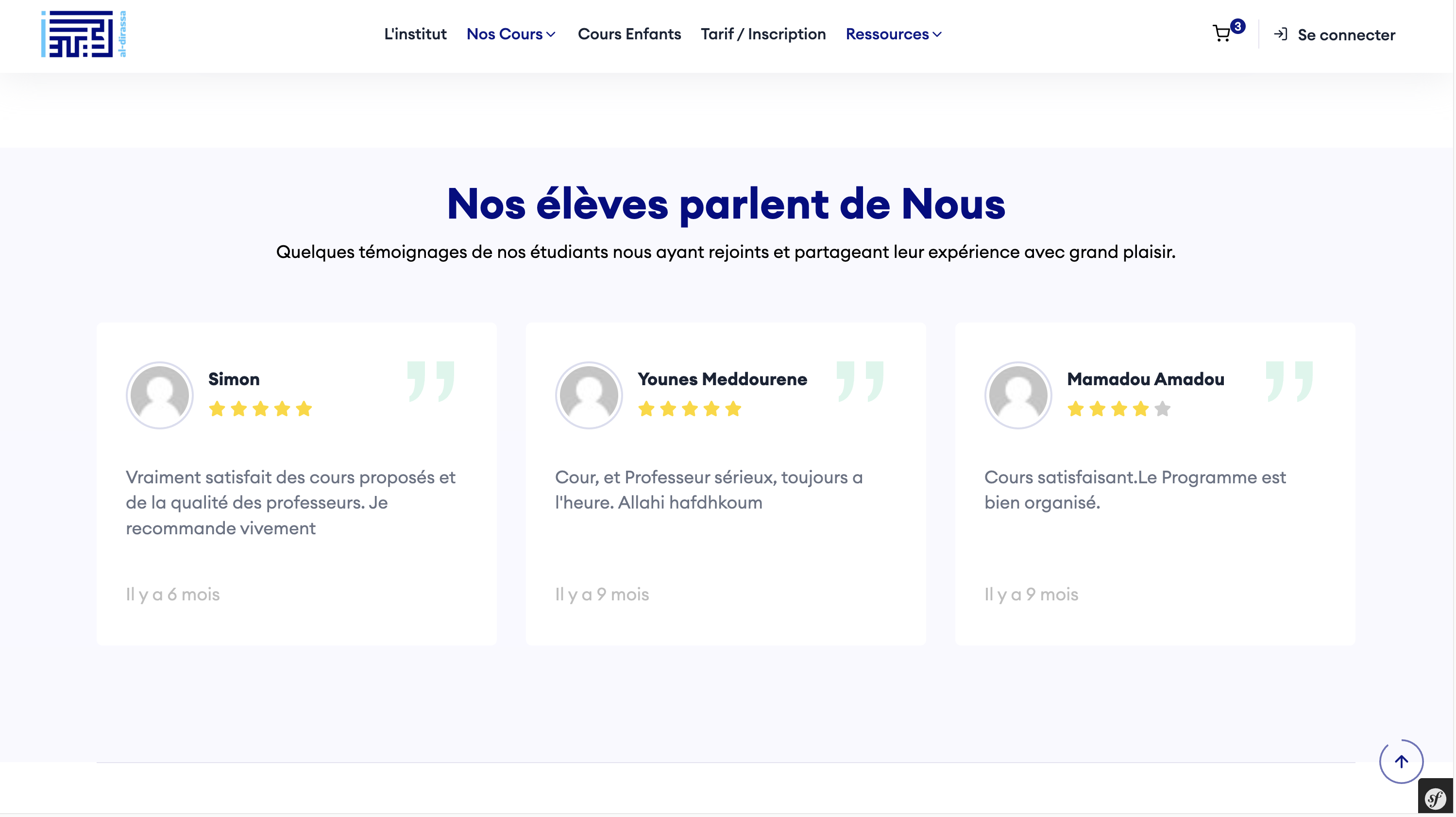Click the al-dirassa logo

[84, 34]
